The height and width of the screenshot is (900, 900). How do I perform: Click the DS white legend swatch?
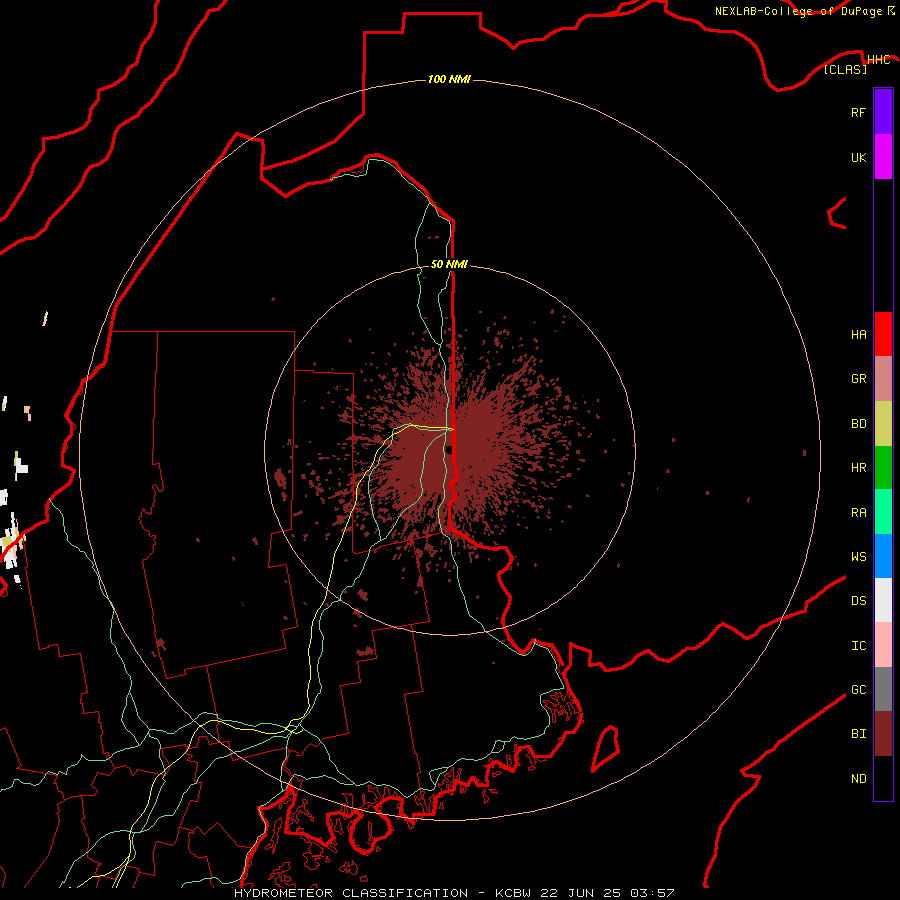tap(883, 600)
